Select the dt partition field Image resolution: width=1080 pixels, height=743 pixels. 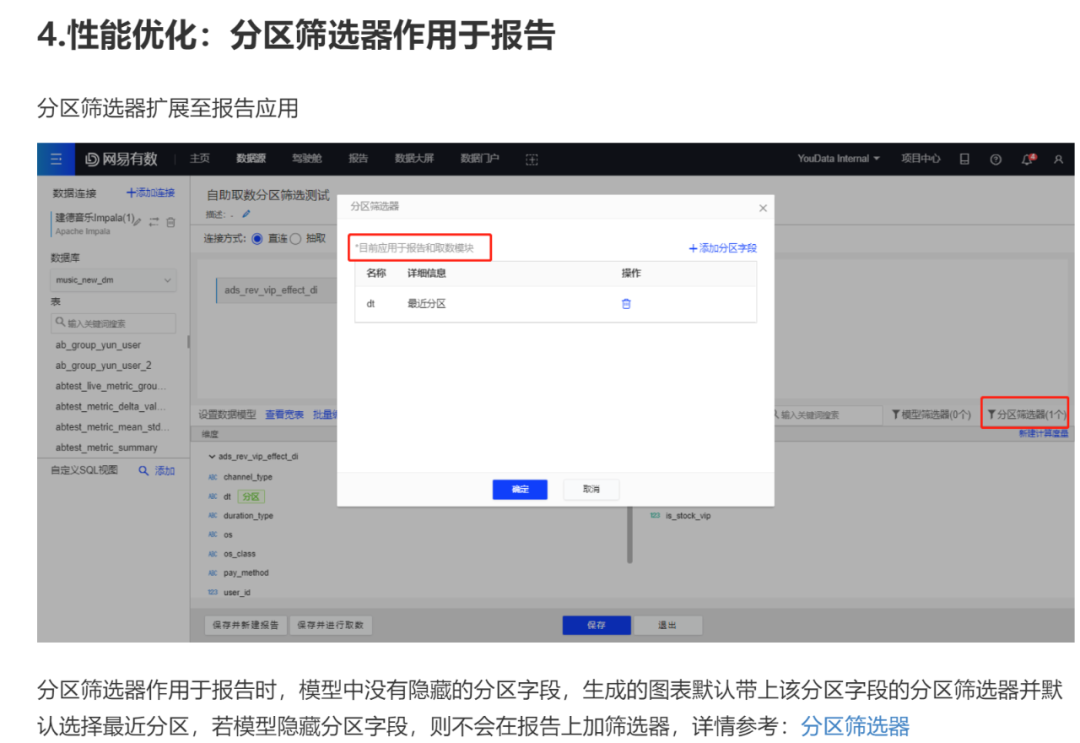(227, 496)
